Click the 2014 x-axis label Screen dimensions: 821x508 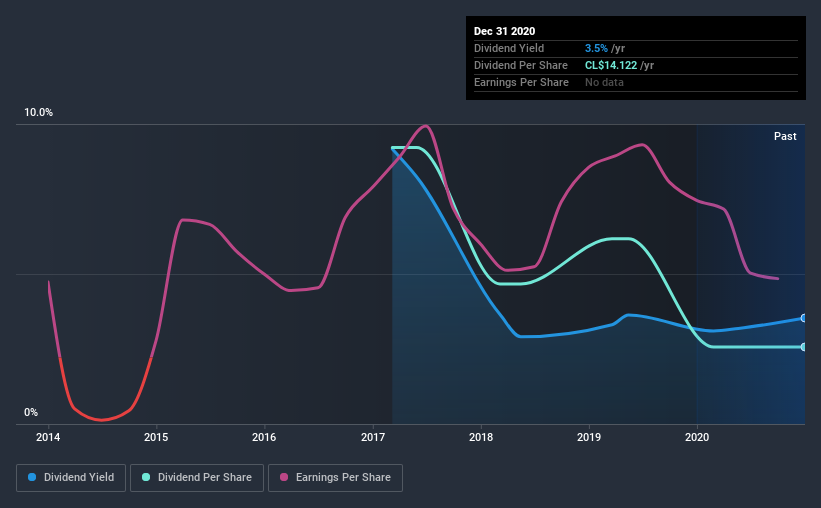pos(48,437)
